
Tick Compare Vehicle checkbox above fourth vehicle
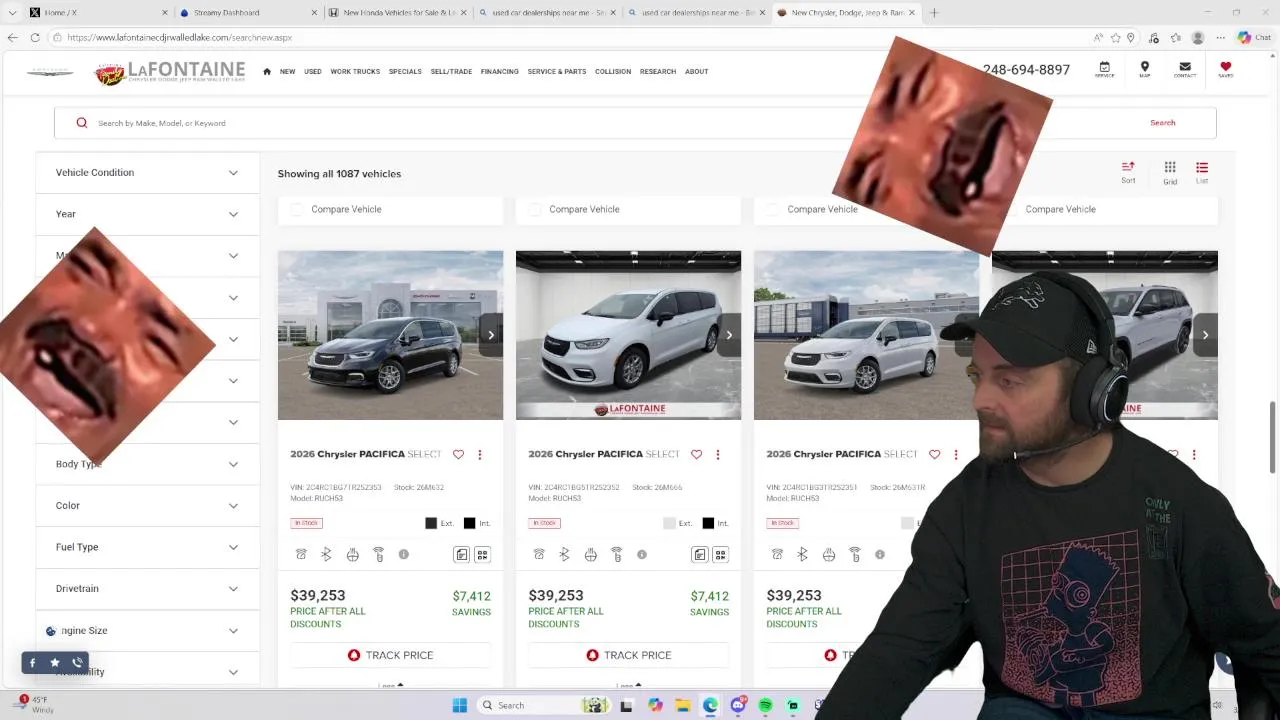click(1011, 209)
